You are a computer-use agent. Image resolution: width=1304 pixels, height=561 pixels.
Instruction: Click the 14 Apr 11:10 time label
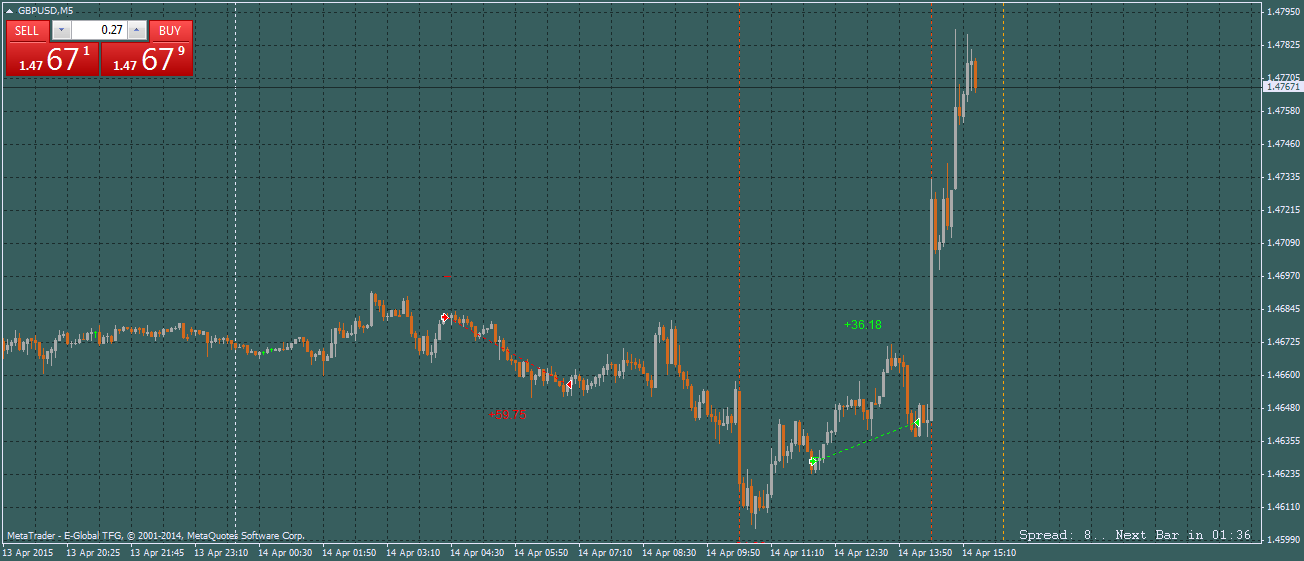click(x=797, y=552)
